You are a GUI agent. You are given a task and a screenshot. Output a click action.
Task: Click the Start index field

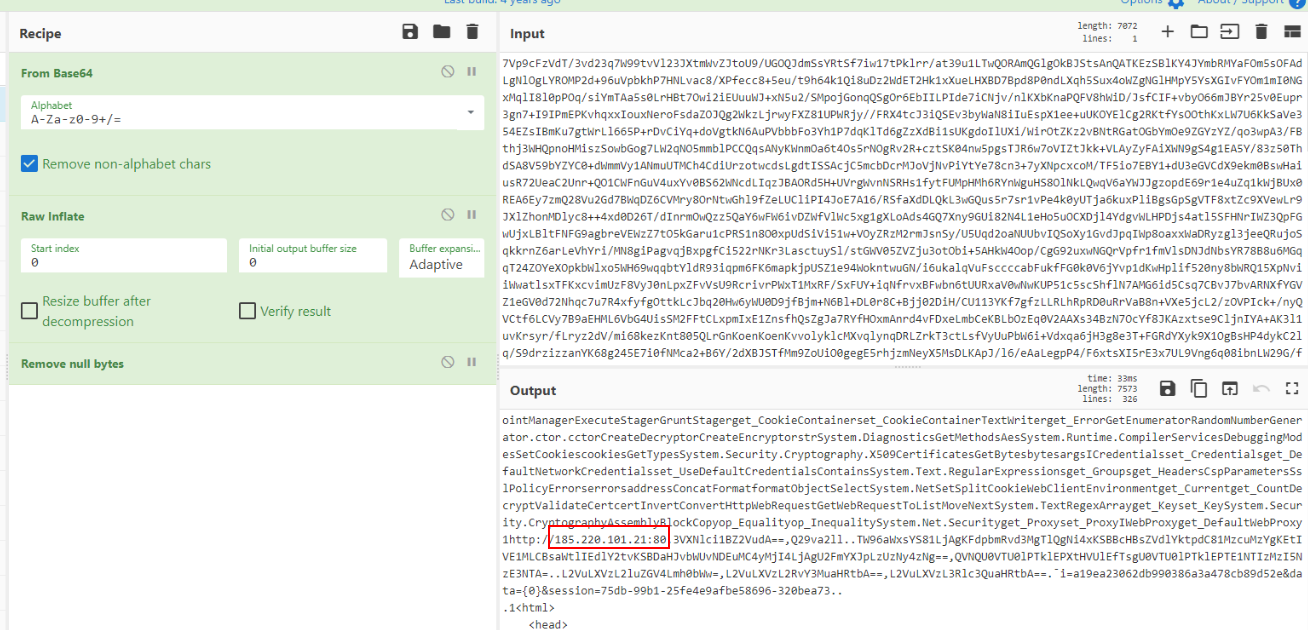coord(124,256)
